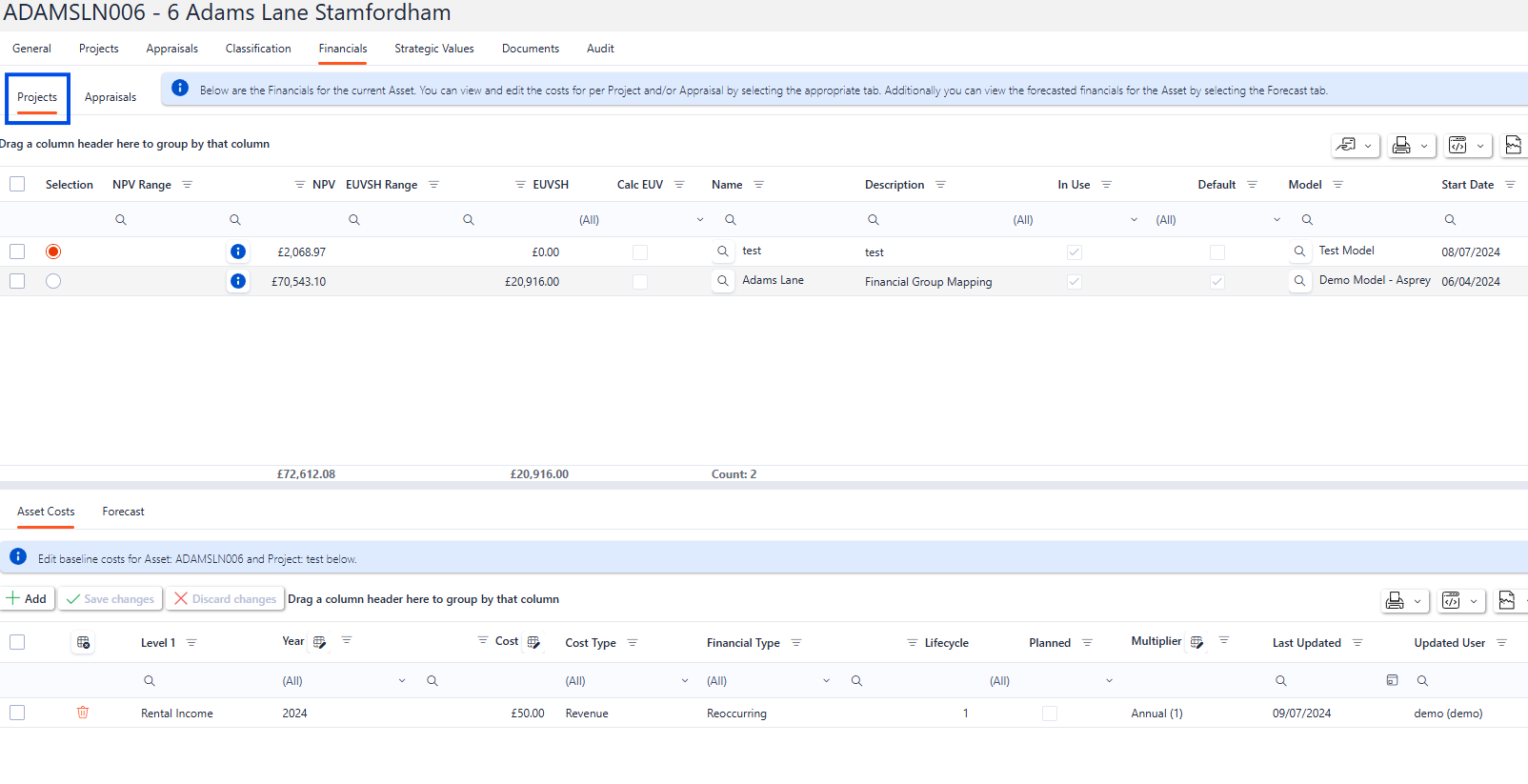Image resolution: width=1528 pixels, height=784 pixels.
Task: Click the delete trash icon for Rental Income
Action: [83, 713]
